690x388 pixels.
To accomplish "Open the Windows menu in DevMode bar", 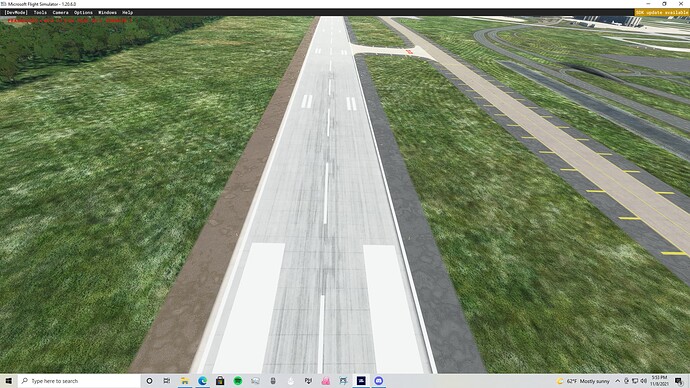I will [107, 12].
